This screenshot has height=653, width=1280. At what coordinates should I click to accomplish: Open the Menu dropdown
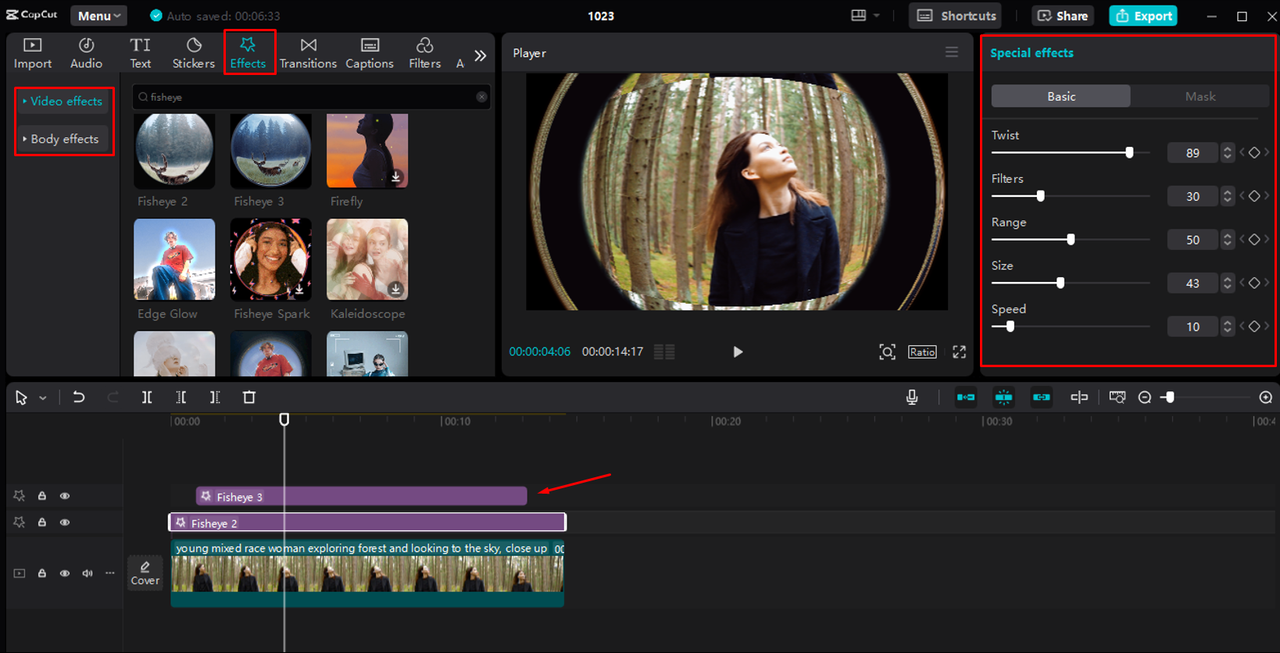(x=98, y=16)
